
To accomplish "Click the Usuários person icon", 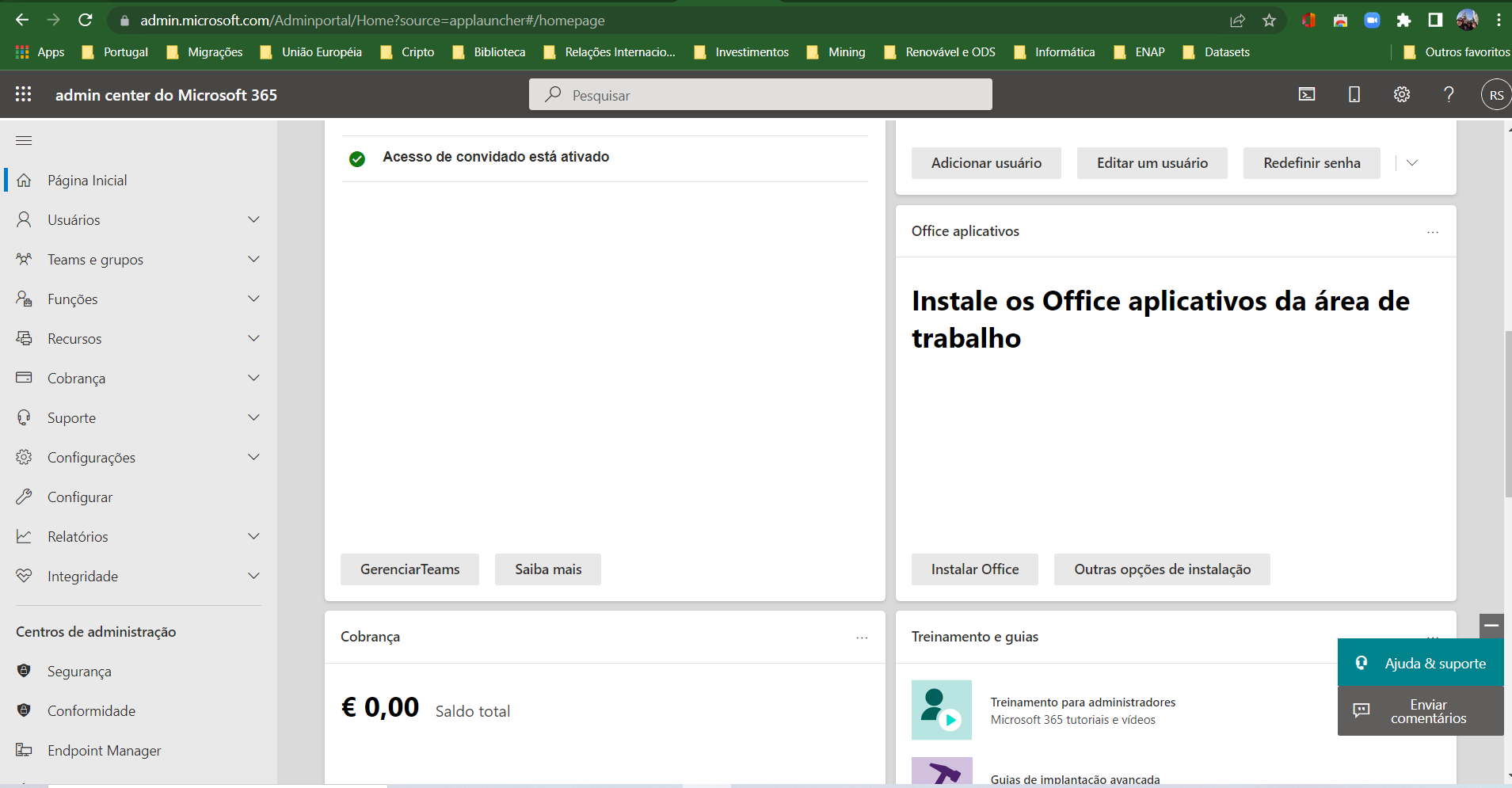I will point(24,219).
